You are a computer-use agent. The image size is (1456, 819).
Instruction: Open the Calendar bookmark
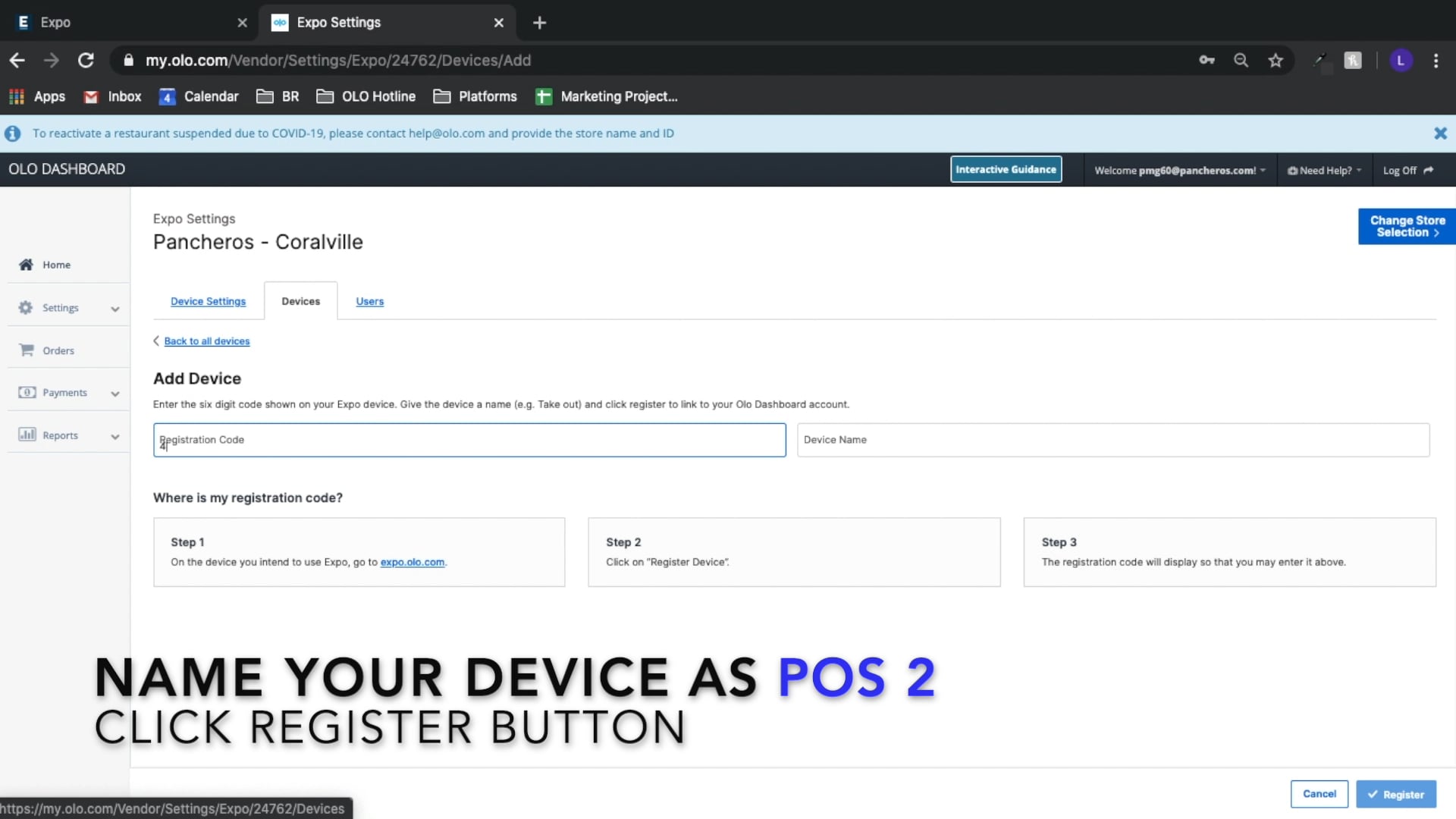coord(199,97)
